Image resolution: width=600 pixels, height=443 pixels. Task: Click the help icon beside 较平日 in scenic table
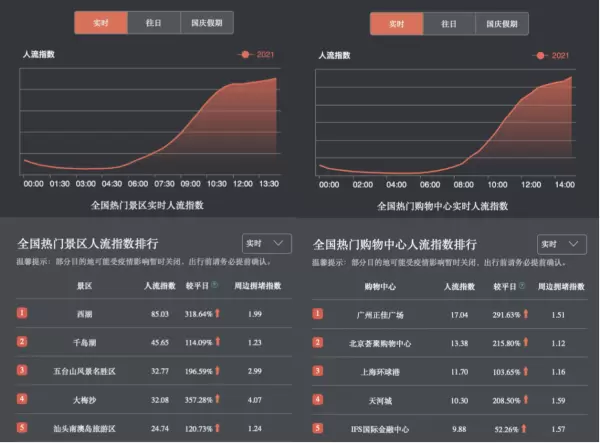pyautogui.click(x=215, y=286)
